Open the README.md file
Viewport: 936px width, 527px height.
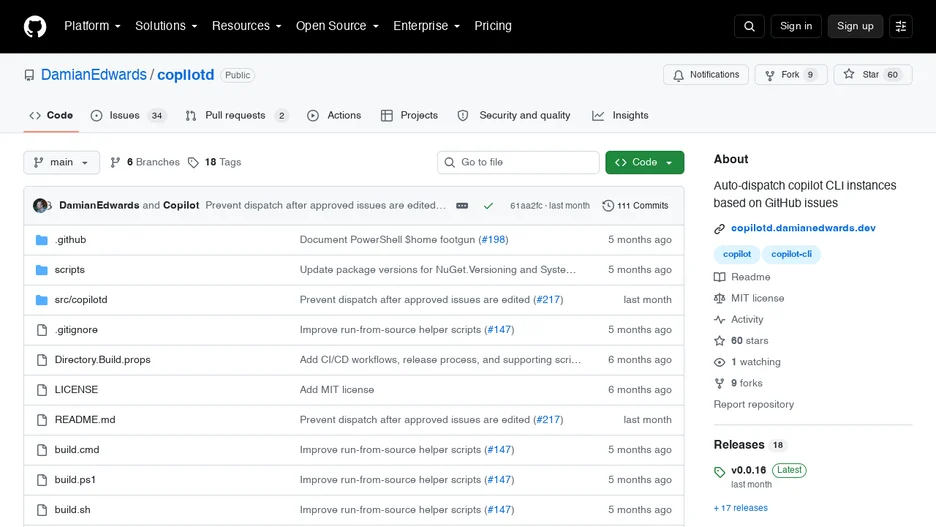85,420
